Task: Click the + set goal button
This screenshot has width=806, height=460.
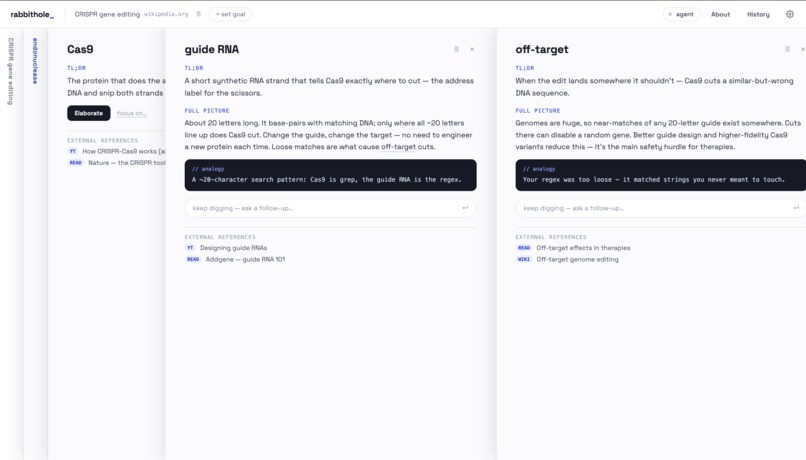Action: click(230, 14)
